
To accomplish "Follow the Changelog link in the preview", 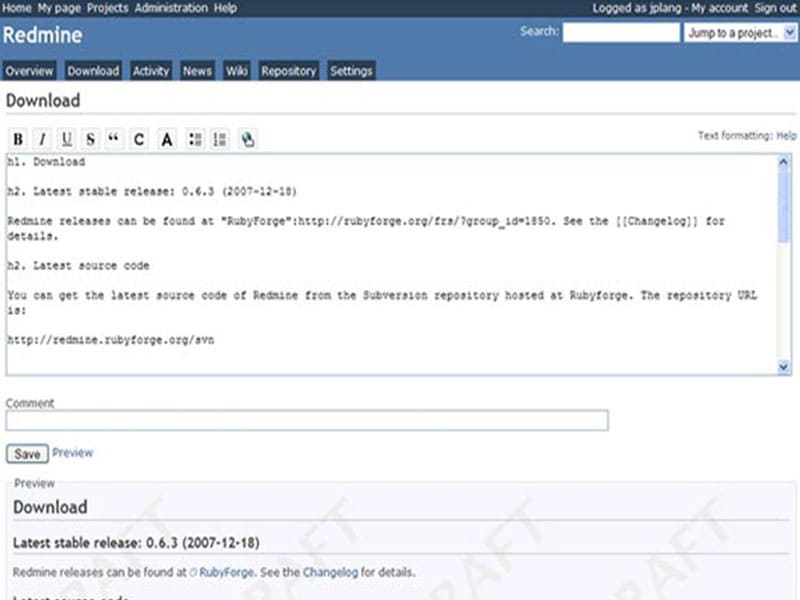I will tap(332, 572).
